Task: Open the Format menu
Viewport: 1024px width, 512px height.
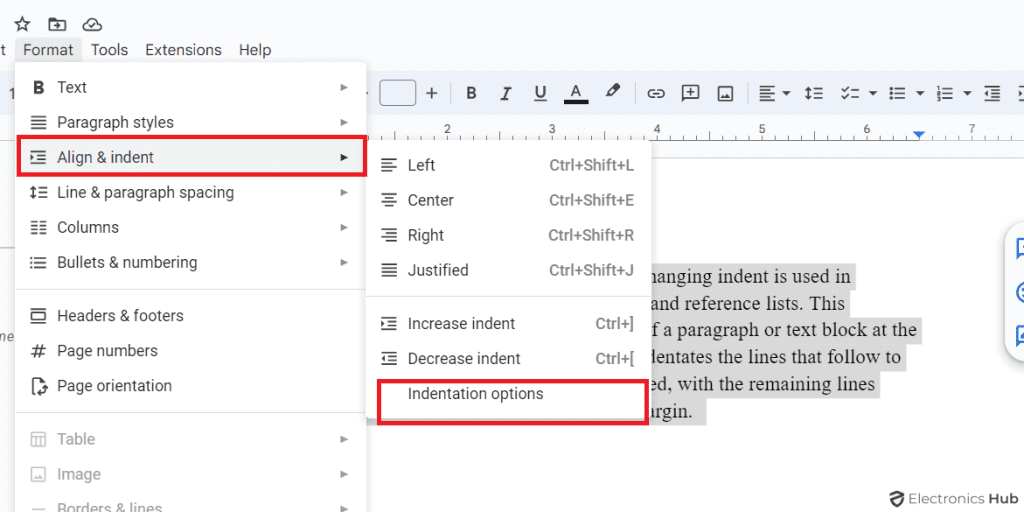Action: pos(48,50)
